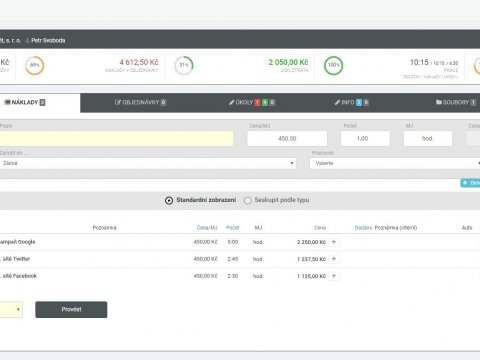Switch to the Úkoly tab
Viewport: 480px width, 360px height.
pos(252,102)
